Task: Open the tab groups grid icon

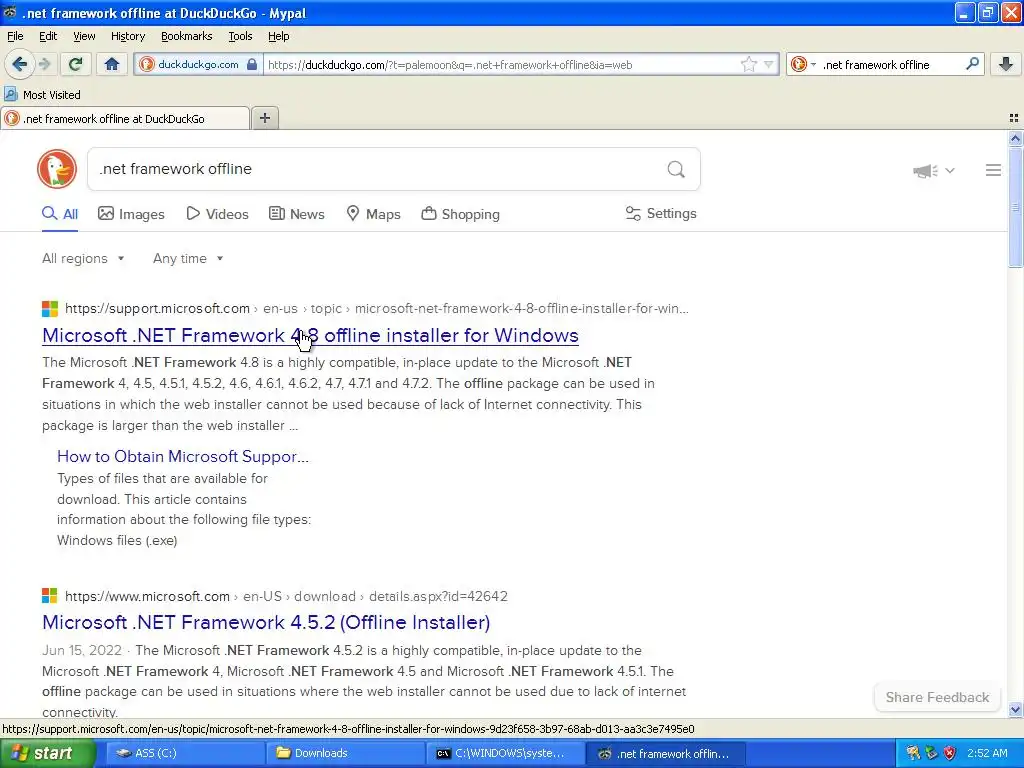Action: point(1014,118)
